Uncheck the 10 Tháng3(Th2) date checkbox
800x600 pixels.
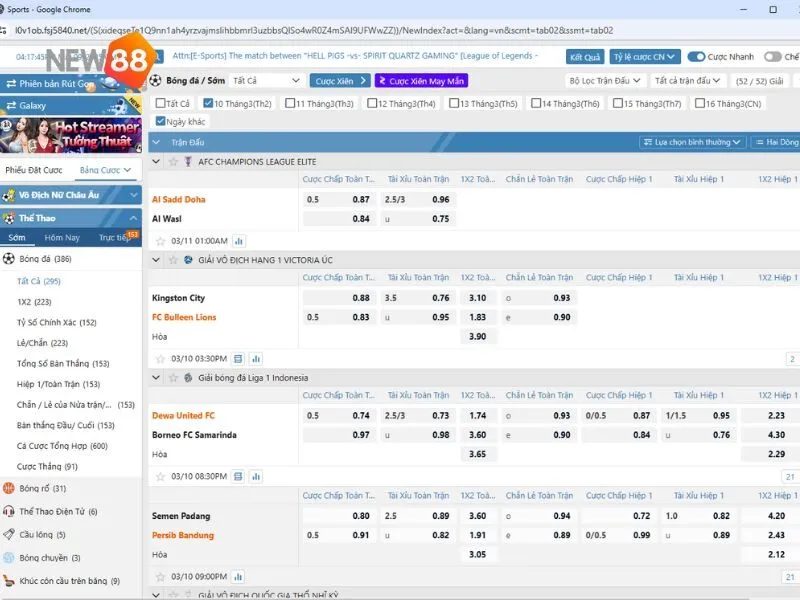click(208, 103)
